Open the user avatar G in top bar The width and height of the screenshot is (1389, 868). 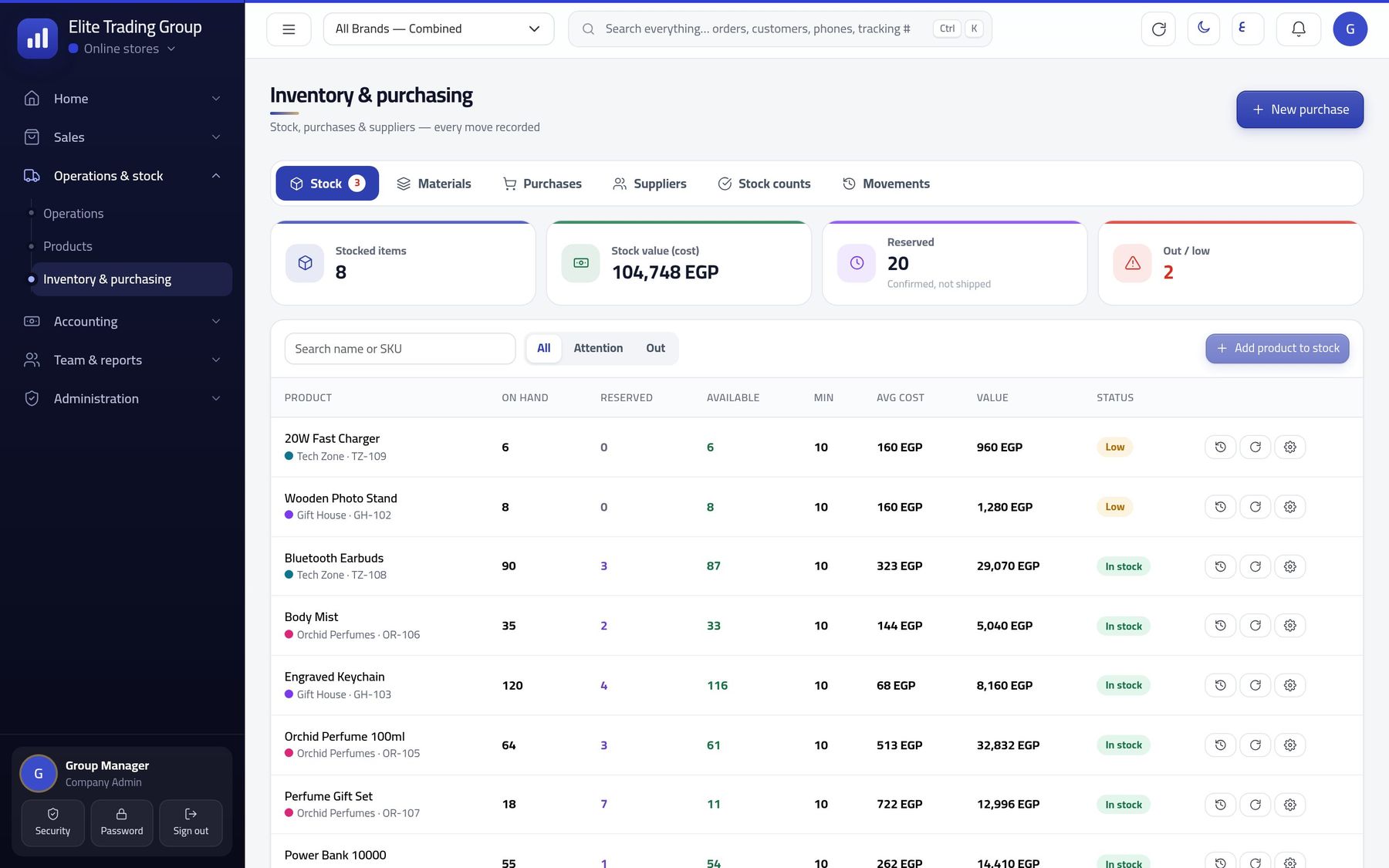(x=1350, y=29)
